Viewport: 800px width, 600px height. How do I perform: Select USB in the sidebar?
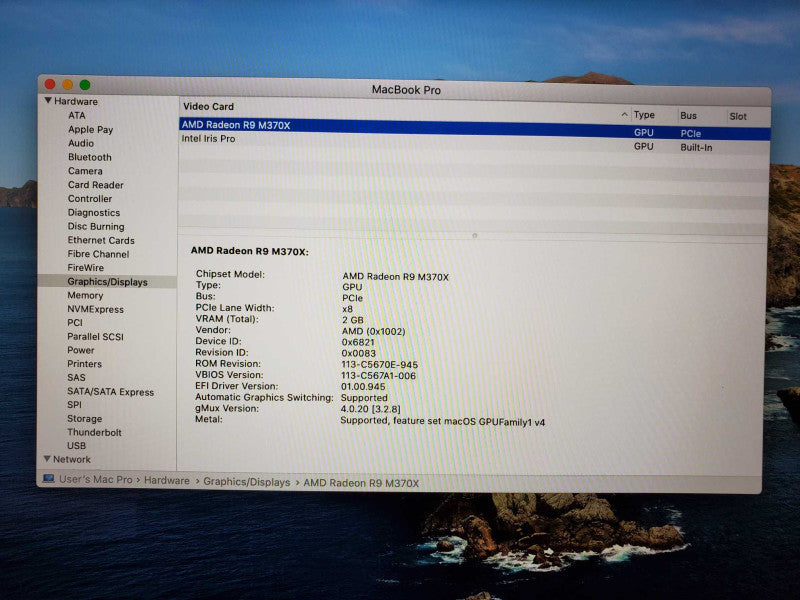tap(77, 445)
